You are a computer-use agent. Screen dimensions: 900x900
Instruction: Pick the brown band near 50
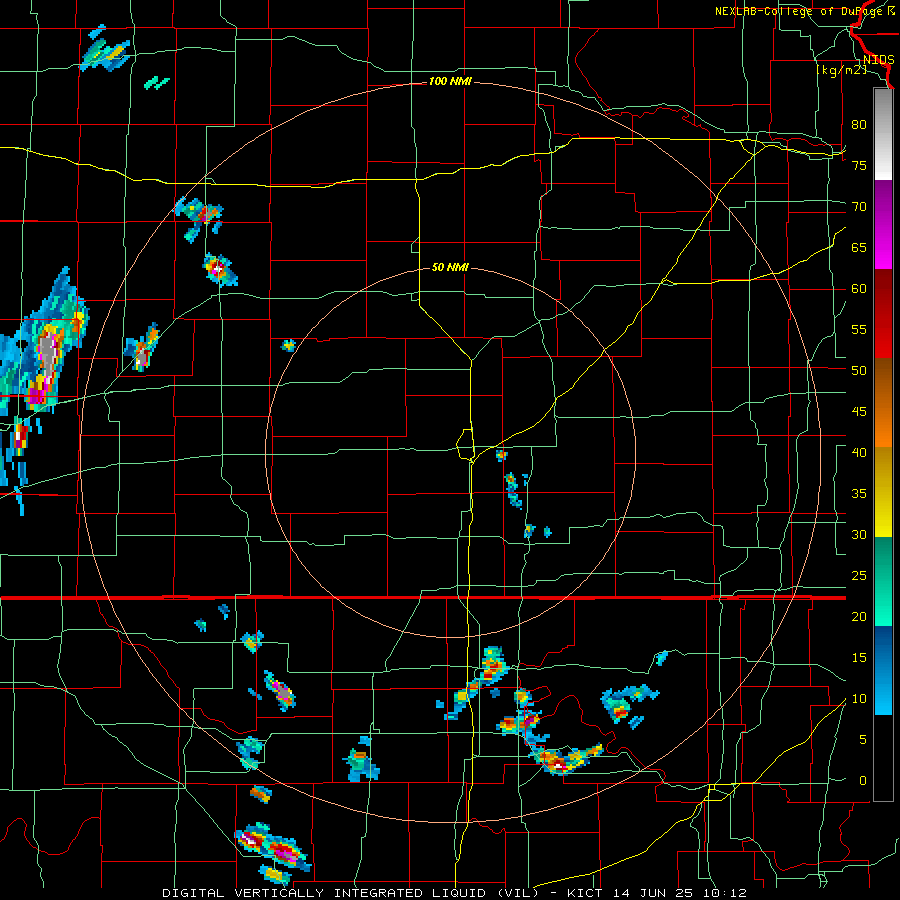pos(883,381)
